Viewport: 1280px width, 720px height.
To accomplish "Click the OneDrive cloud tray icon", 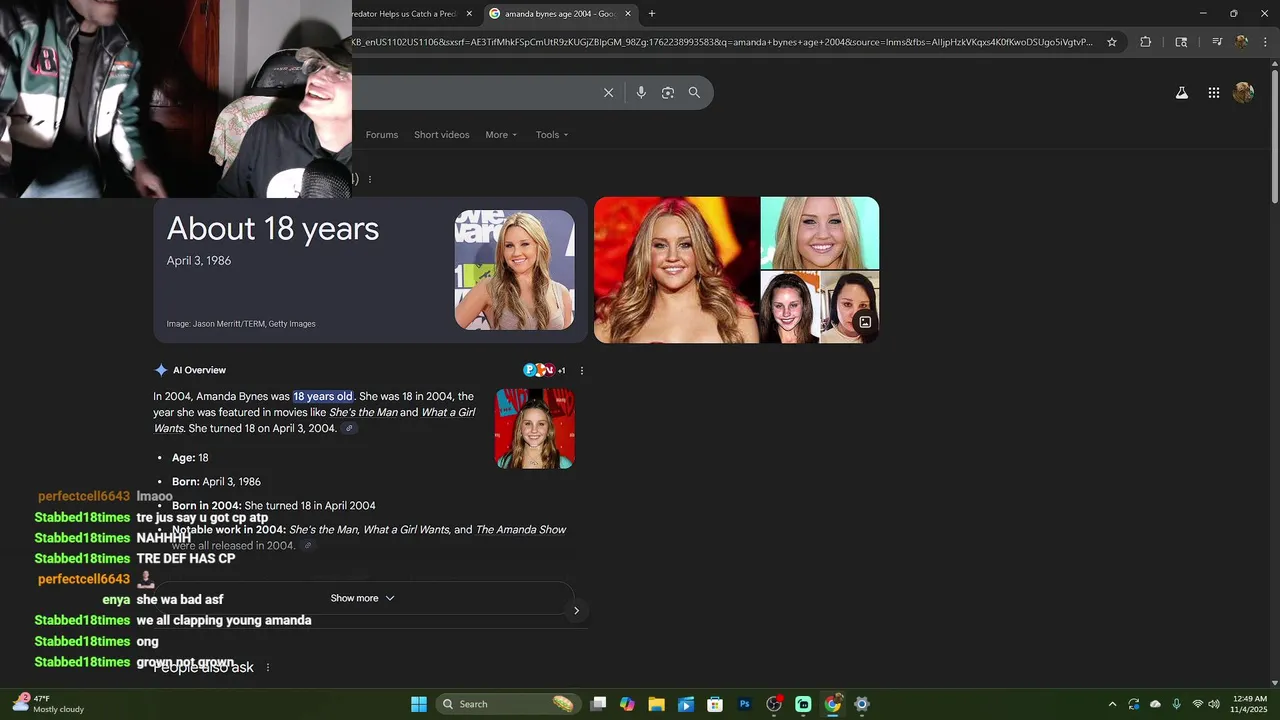I will 1155,704.
